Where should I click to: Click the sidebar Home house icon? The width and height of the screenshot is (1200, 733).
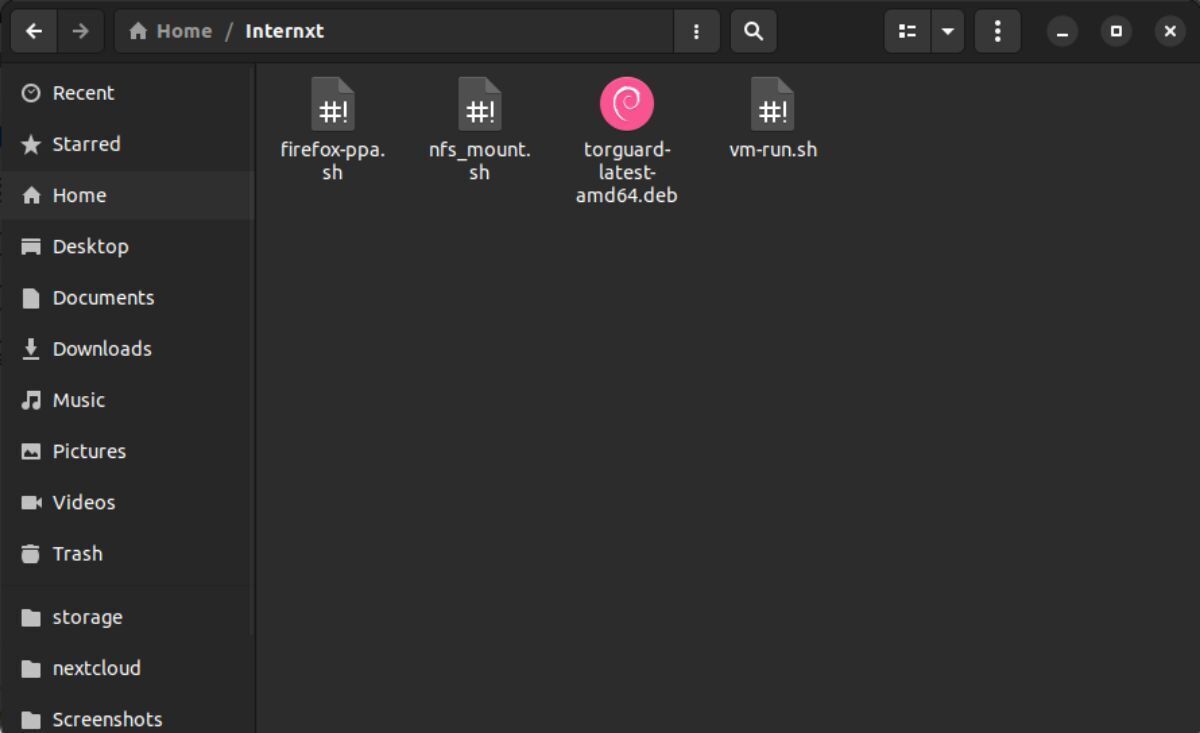(31, 195)
